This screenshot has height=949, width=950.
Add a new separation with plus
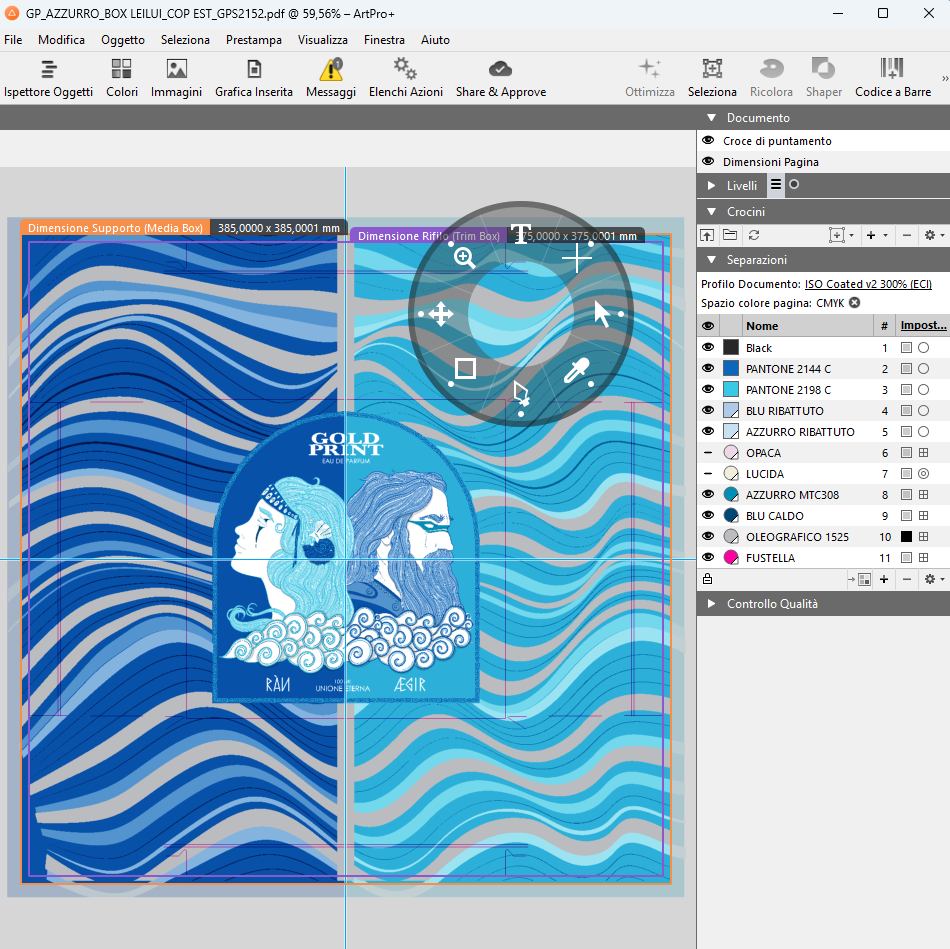pyautogui.click(x=884, y=579)
